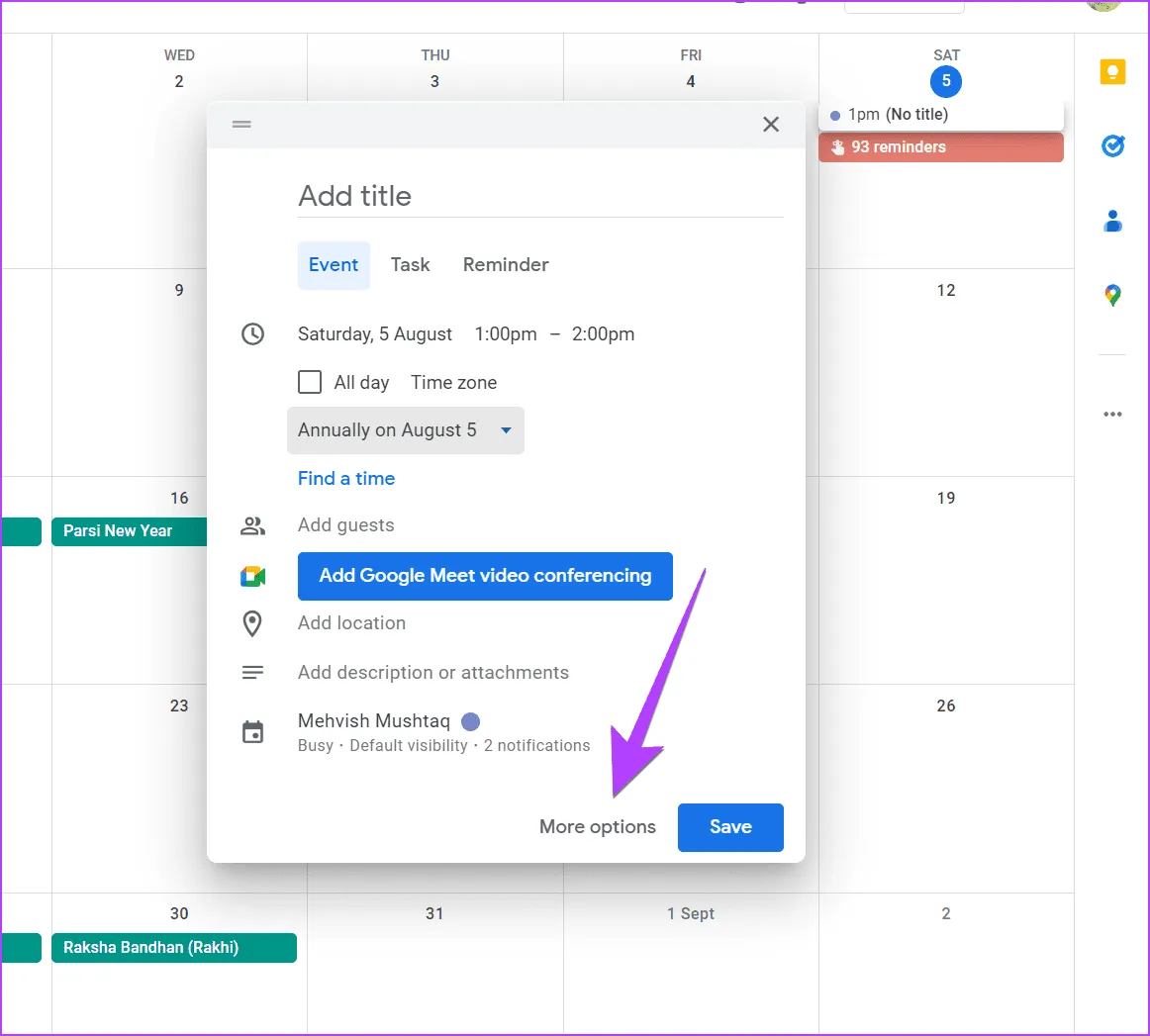Click the location pin icon

coord(252,623)
